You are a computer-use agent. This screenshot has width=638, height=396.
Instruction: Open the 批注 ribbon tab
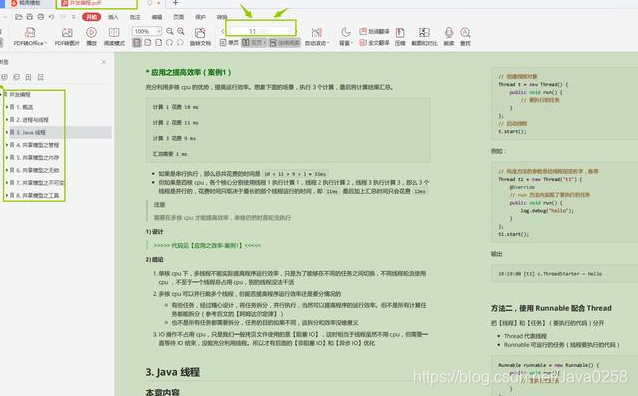tap(135, 17)
